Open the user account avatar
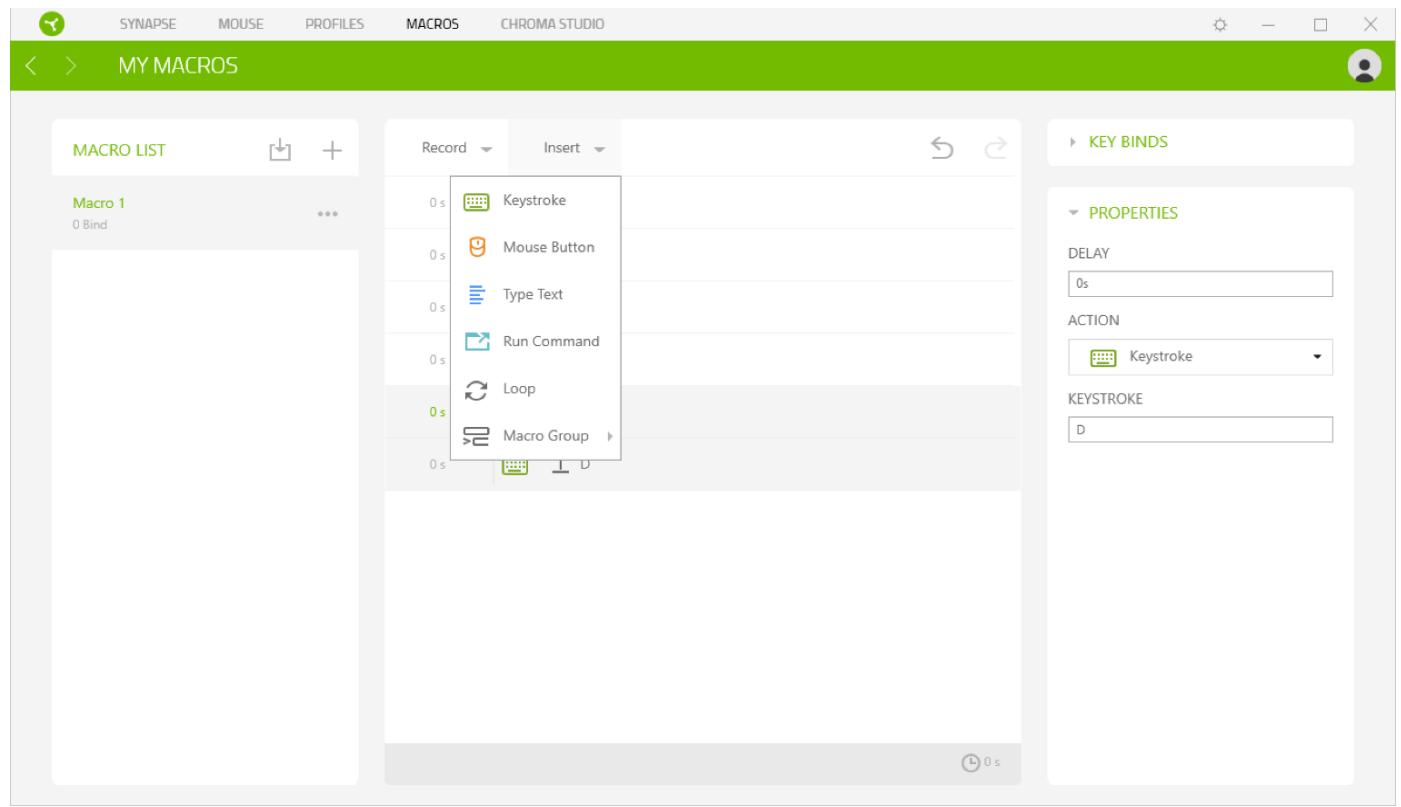Screen dimensions: 1401x807 click(1362, 65)
